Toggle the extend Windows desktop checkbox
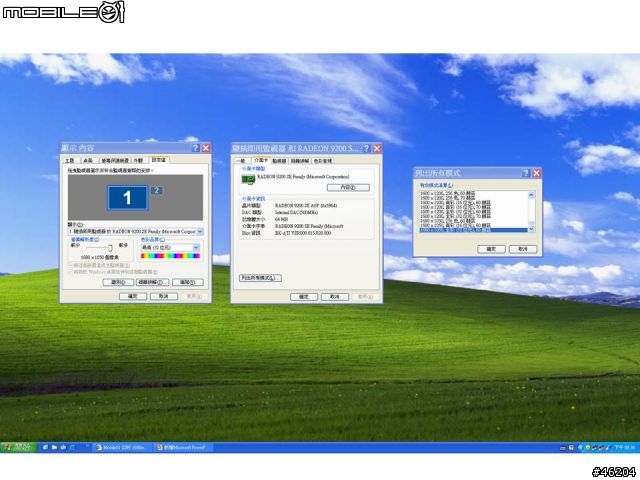The height and width of the screenshot is (480, 640). point(71,271)
